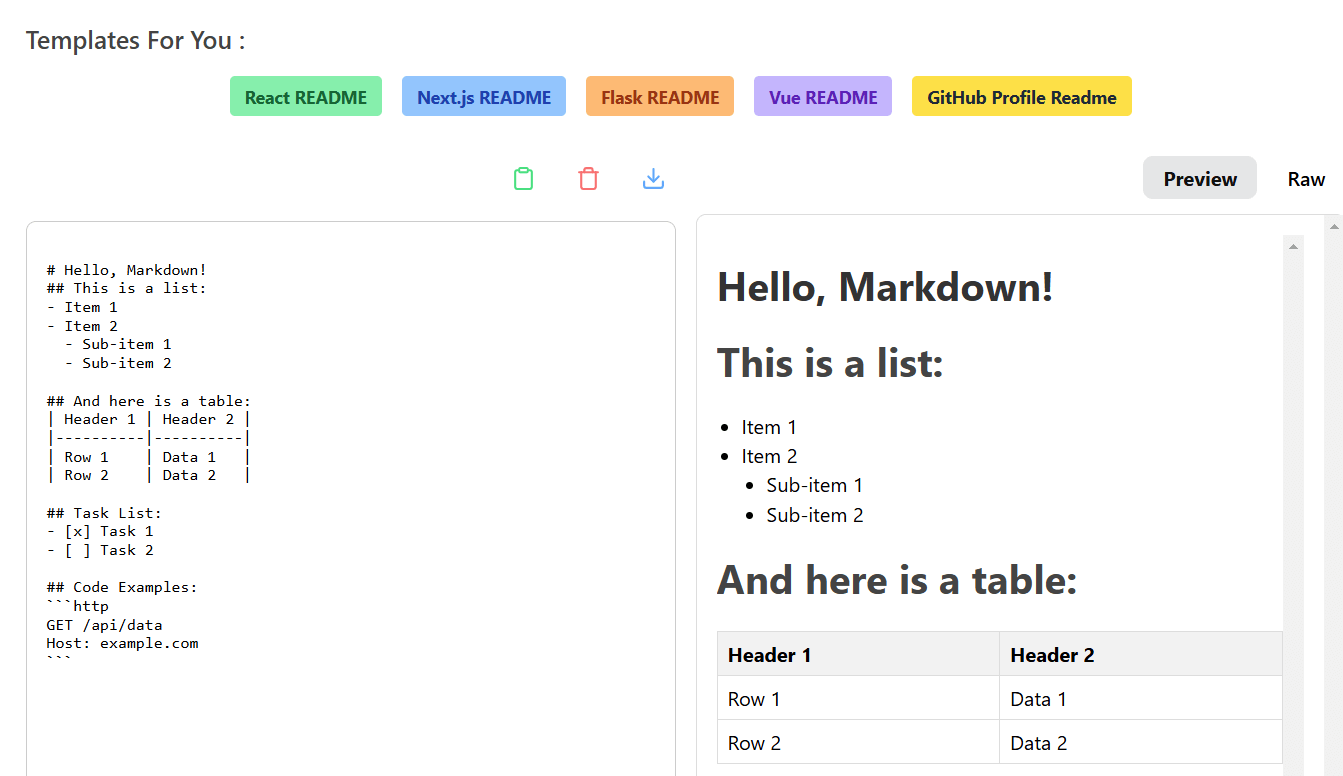Click '## Task List:' line in the editor

(x=104, y=513)
